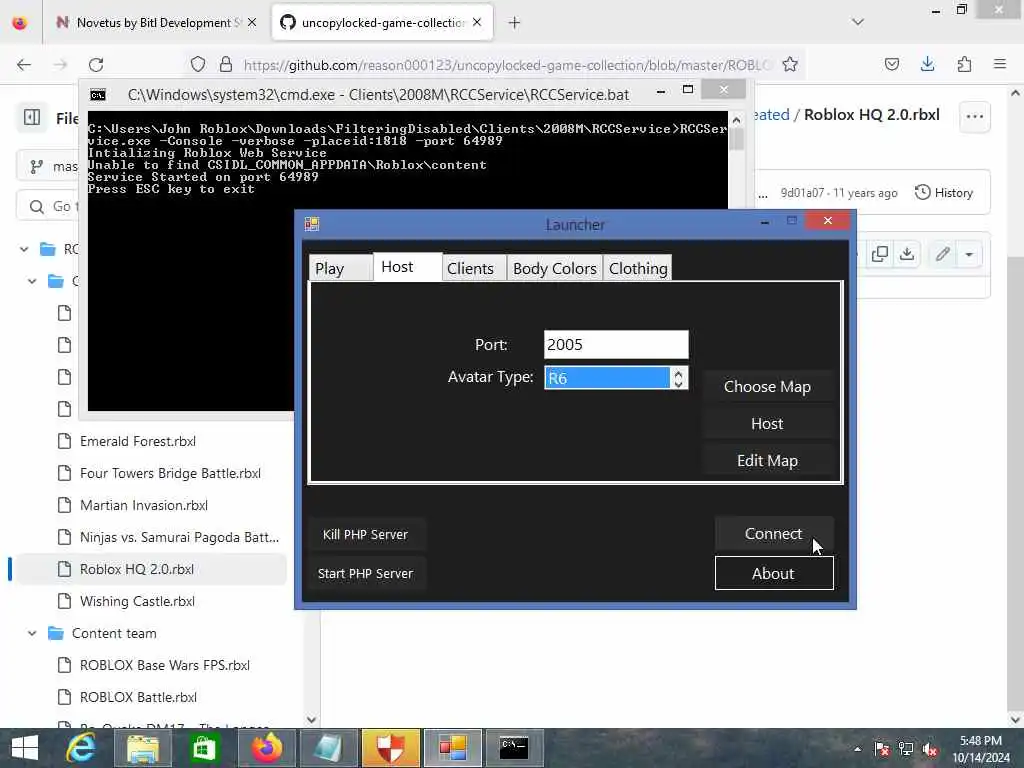The width and height of the screenshot is (1024, 768).
Task: Open GitHub more file actions menu
Action: click(974, 116)
